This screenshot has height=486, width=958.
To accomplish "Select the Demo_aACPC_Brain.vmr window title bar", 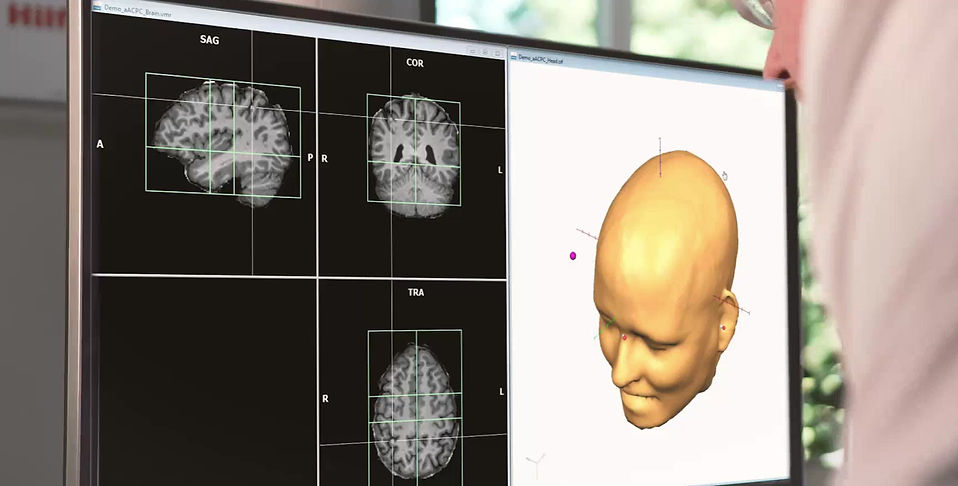I will click(298, 29).
